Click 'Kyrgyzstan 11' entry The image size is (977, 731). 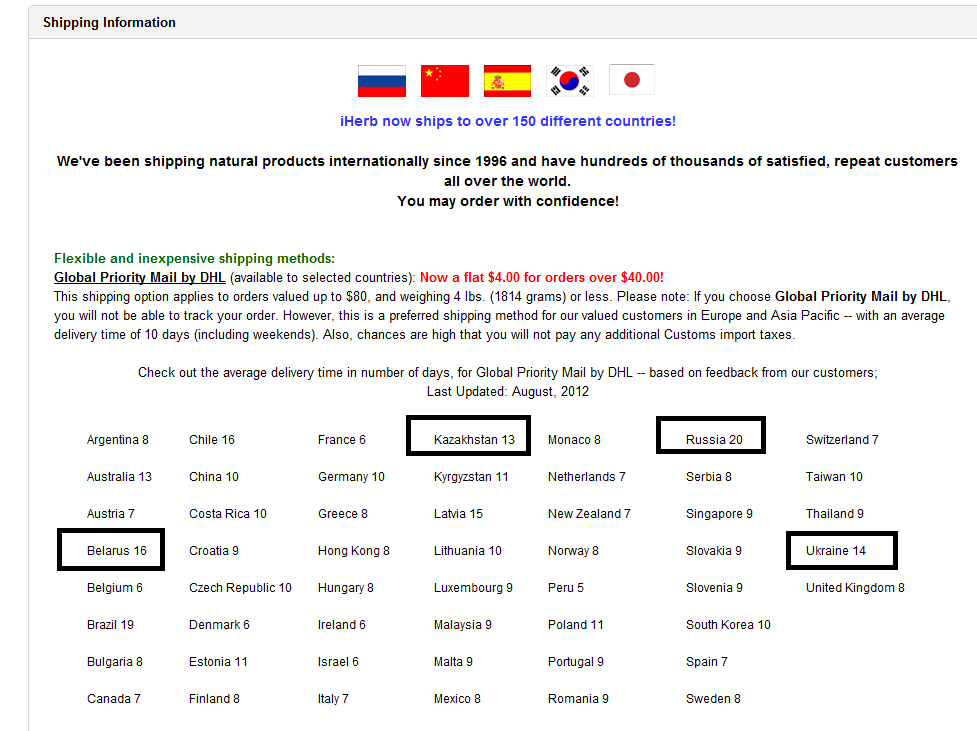471,477
